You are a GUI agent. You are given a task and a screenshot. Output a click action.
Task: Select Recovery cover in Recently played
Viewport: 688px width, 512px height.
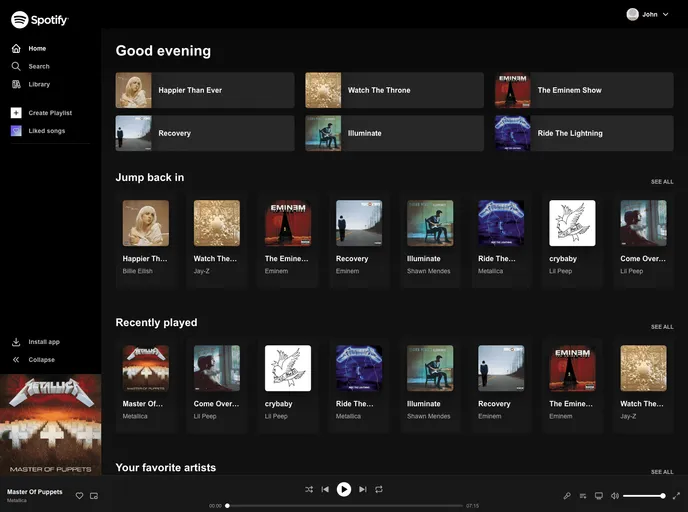501,368
